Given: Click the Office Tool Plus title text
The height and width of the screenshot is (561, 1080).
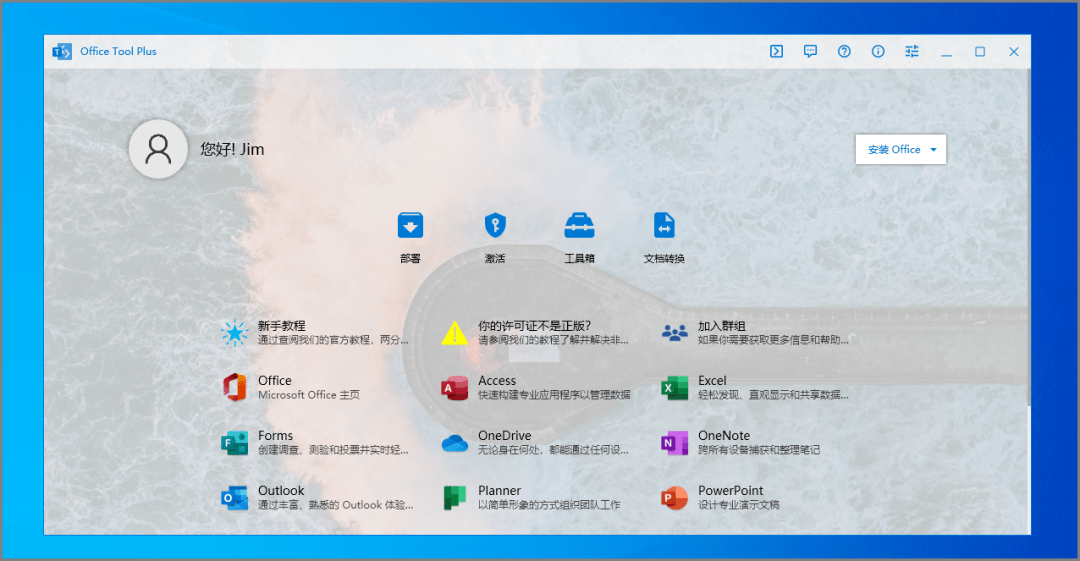Looking at the screenshot, I should [118, 51].
